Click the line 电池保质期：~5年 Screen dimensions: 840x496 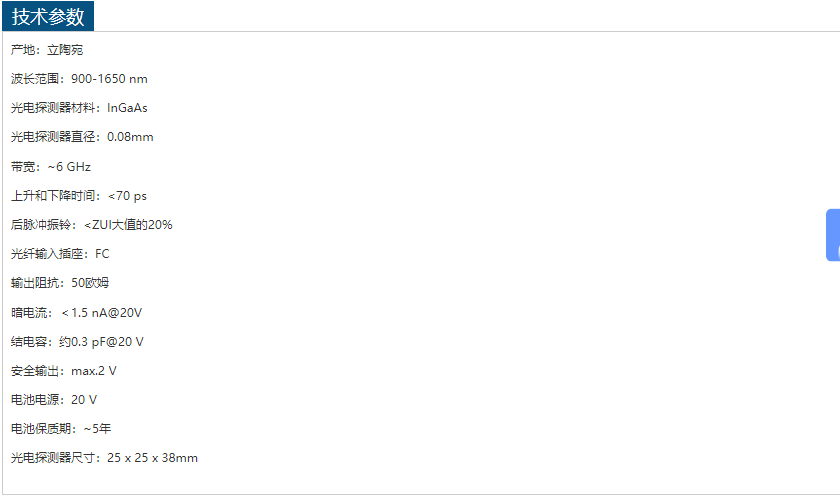click(61, 429)
